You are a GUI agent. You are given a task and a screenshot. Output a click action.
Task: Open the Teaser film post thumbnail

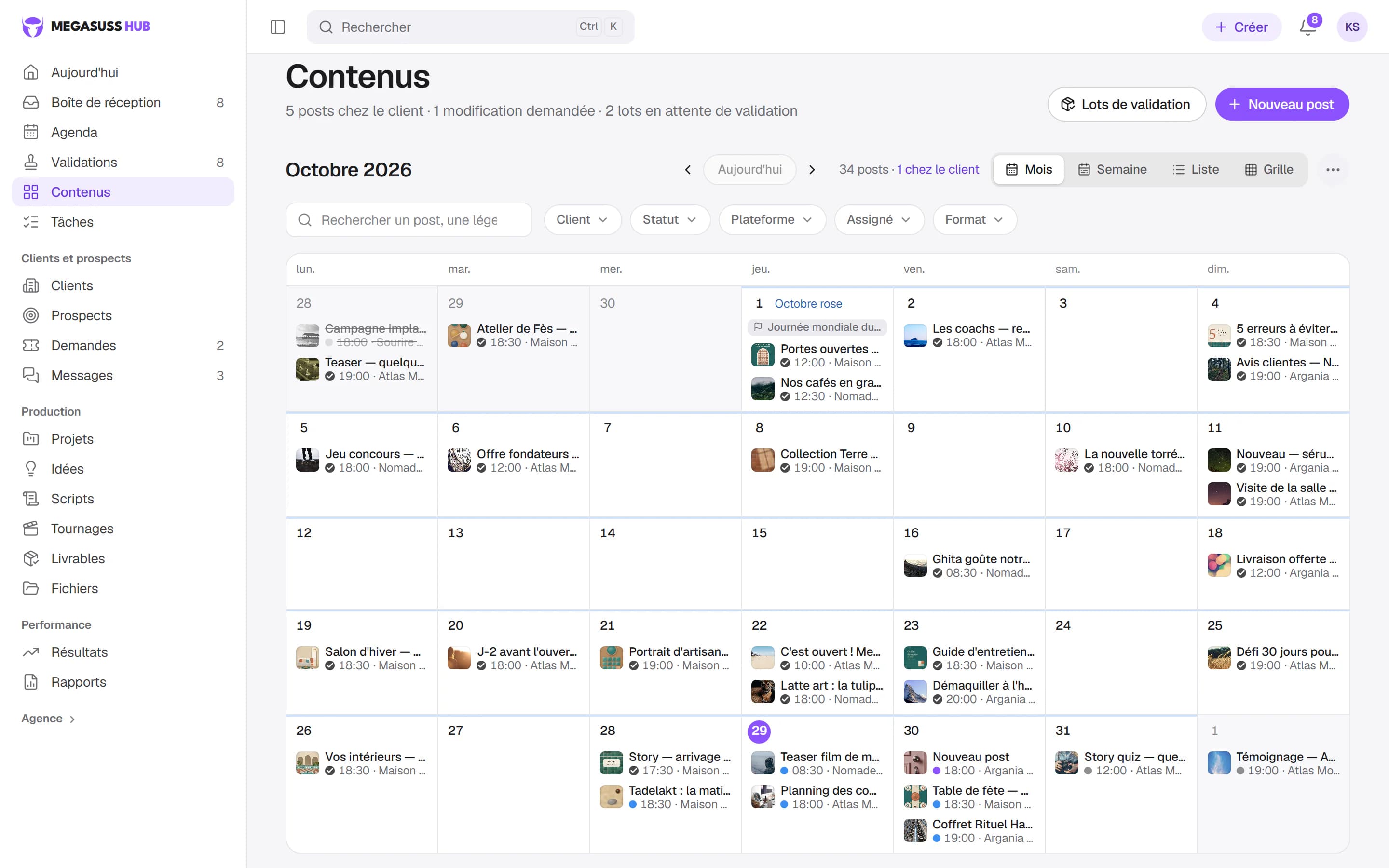pos(762,763)
